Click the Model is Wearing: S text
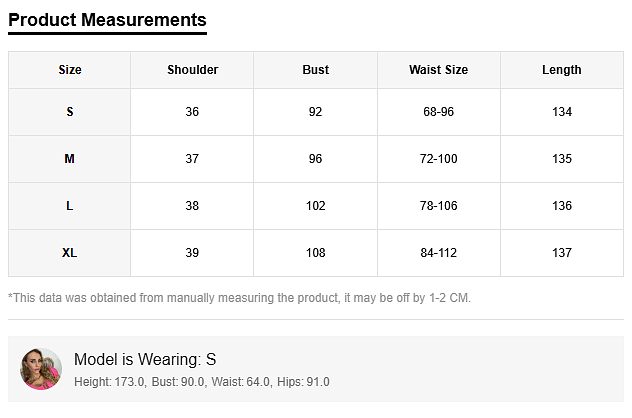This screenshot has height=418, width=632. 145,359
